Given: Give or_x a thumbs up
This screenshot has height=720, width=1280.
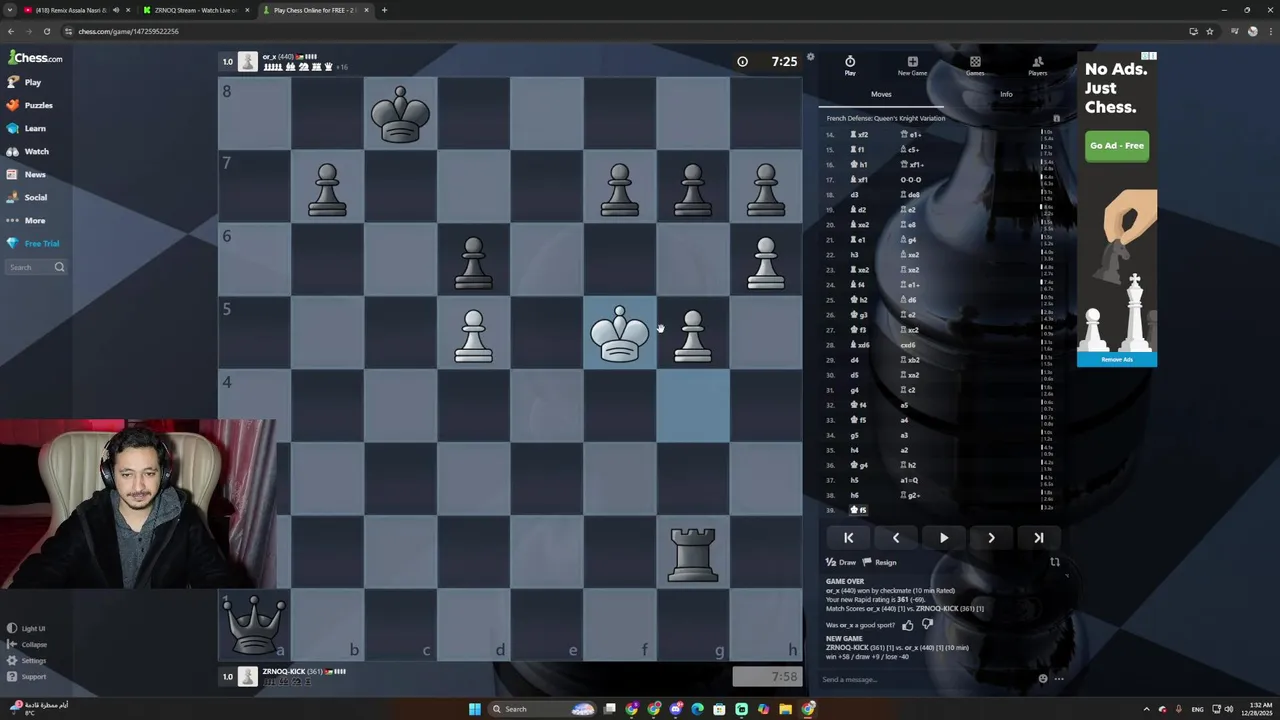Looking at the screenshot, I should pos(908,625).
